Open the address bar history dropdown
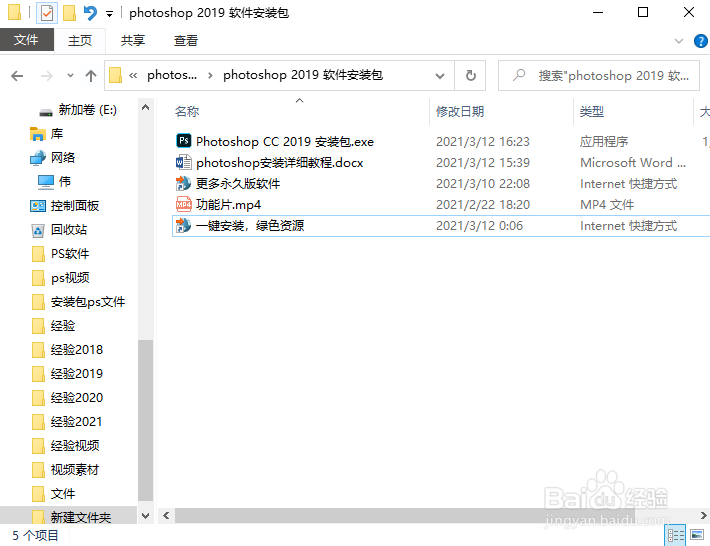This screenshot has height=546, width=710. (x=440, y=76)
